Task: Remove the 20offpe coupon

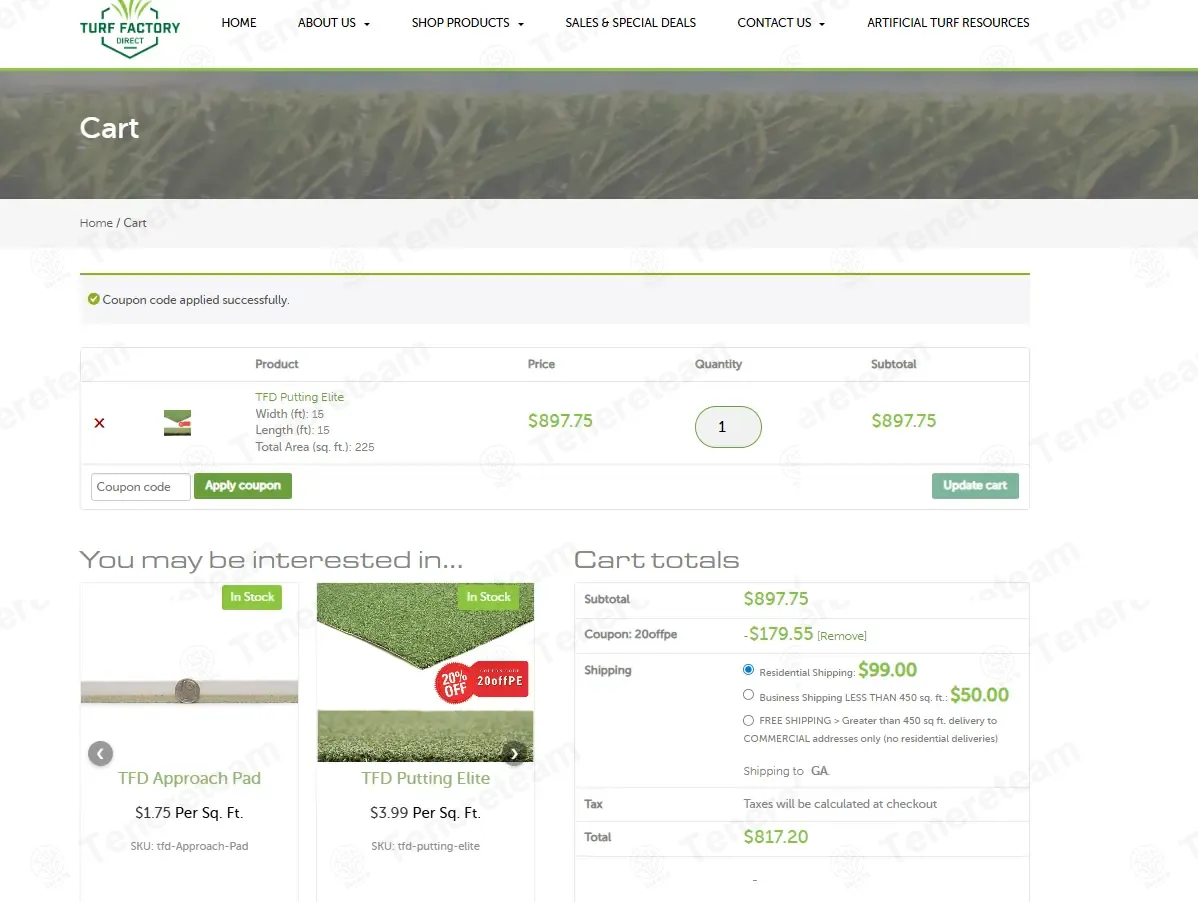Action: (842, 636)
